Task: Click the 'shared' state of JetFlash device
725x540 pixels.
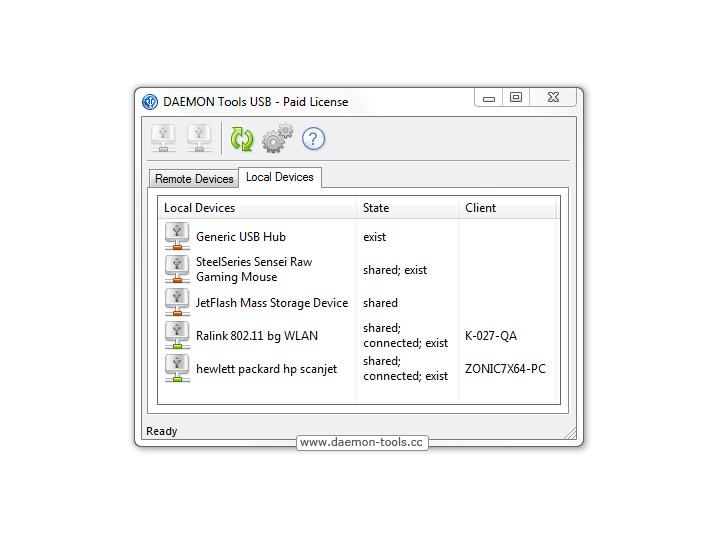Action: pos(380,303)
